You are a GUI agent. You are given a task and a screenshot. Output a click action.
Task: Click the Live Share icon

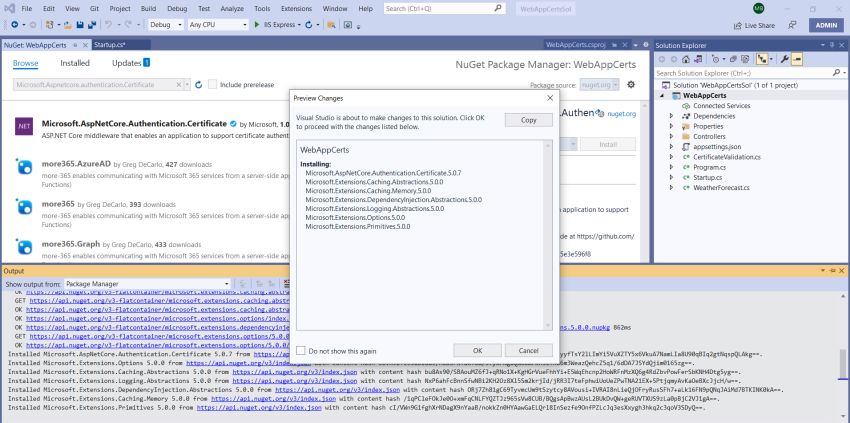pos(738,25)
